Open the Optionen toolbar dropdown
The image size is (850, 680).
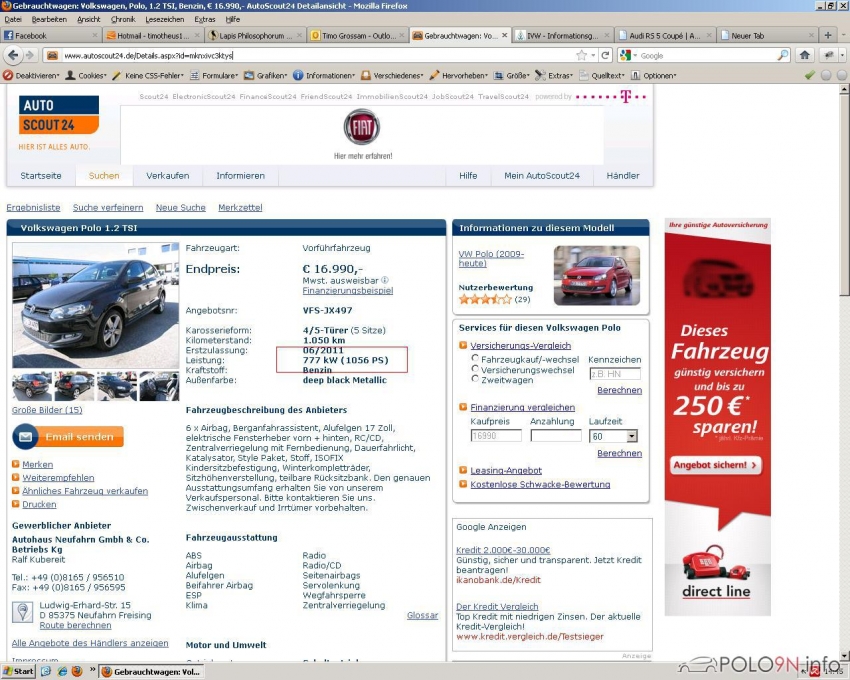click(x=654, y=75)
